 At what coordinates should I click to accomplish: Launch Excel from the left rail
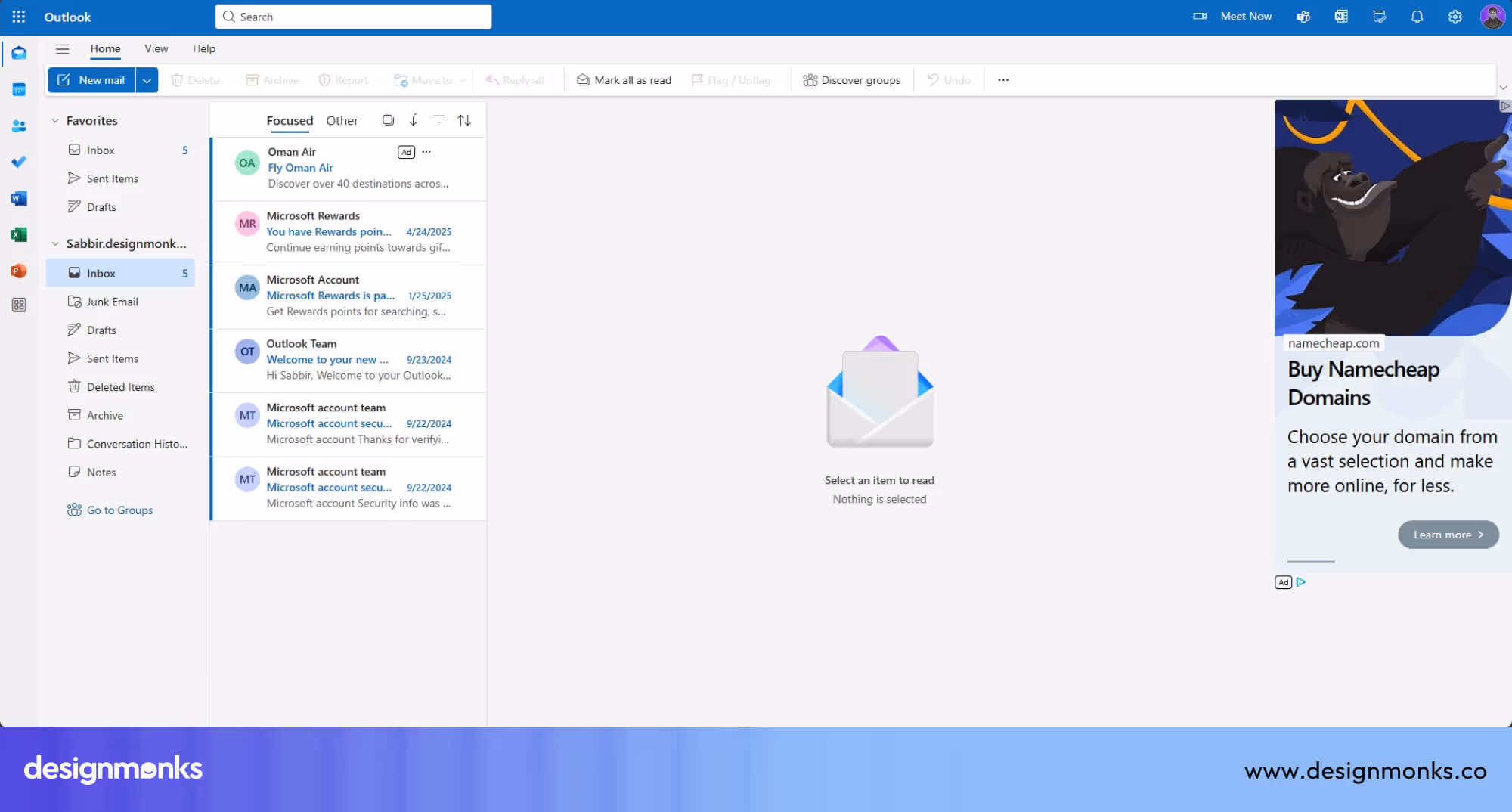point(19,234)
